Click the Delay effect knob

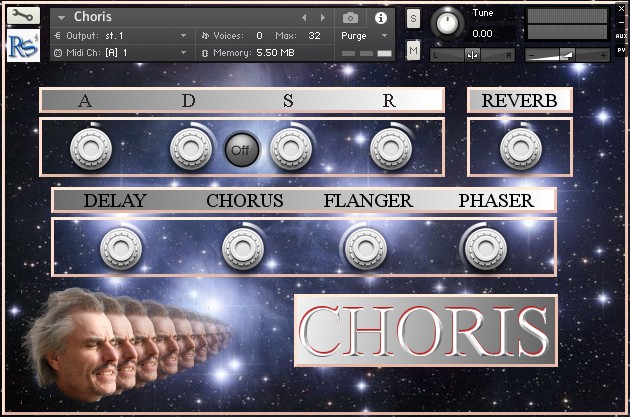[122, 246]
